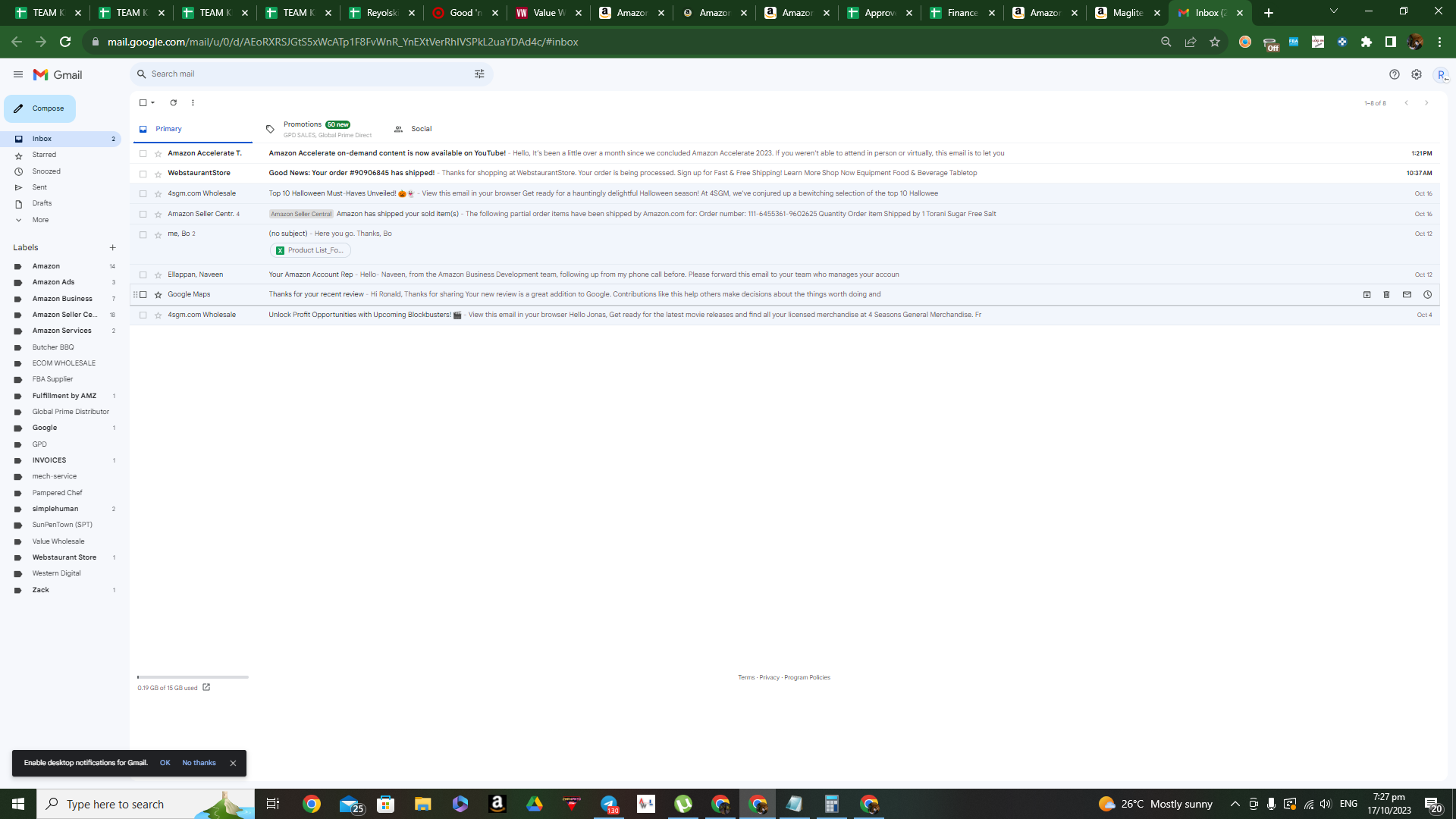Open File Explorer from taskbar
Image resolution: width=1456 pixels, height=819 pixels.
click(x=423, y=804)
